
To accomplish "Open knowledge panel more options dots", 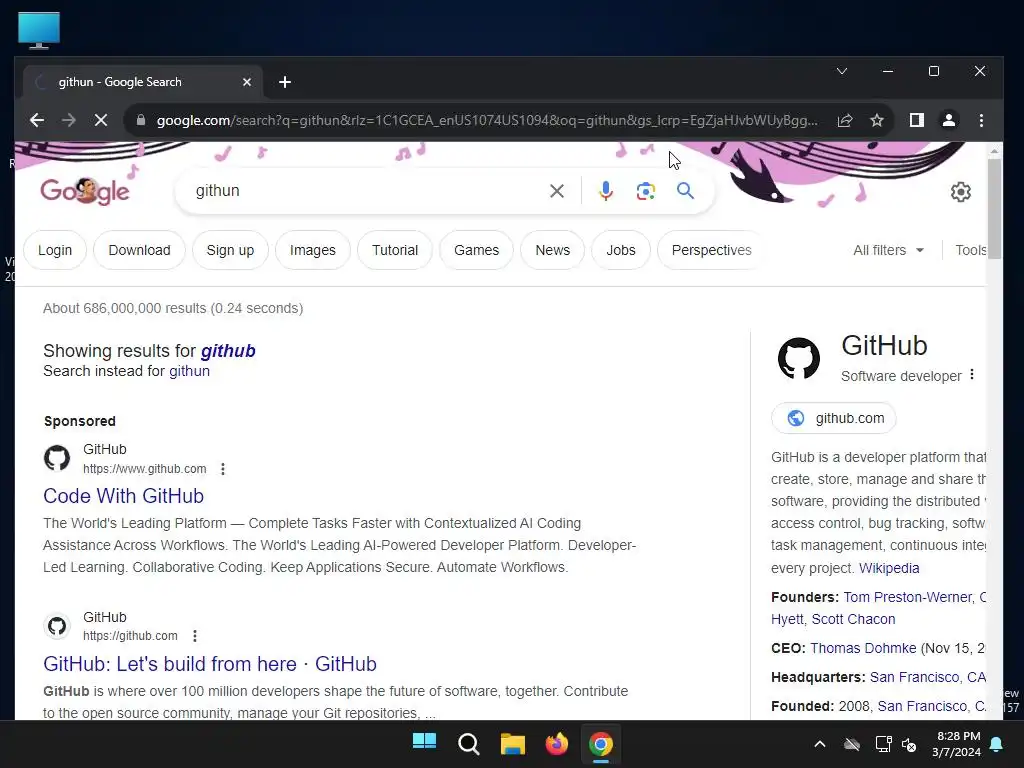I will (972, 375).
